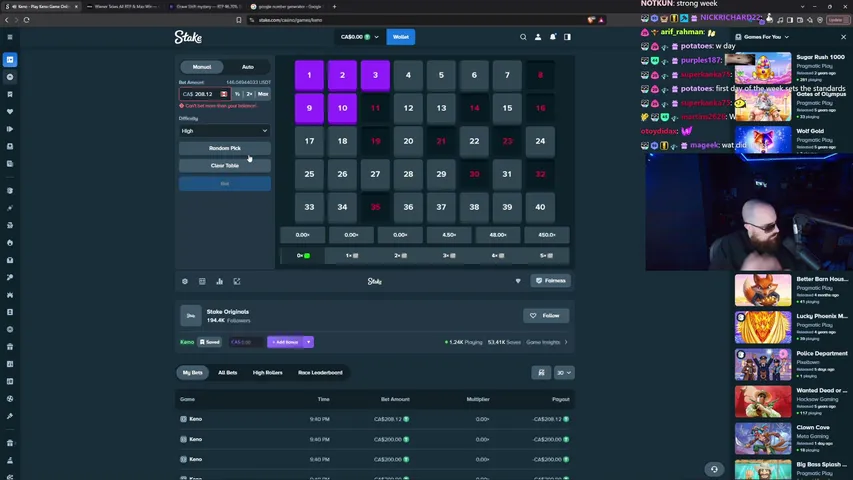Open a new browser tab
This screenshot has height=480, width=853.
click(334, 7)
